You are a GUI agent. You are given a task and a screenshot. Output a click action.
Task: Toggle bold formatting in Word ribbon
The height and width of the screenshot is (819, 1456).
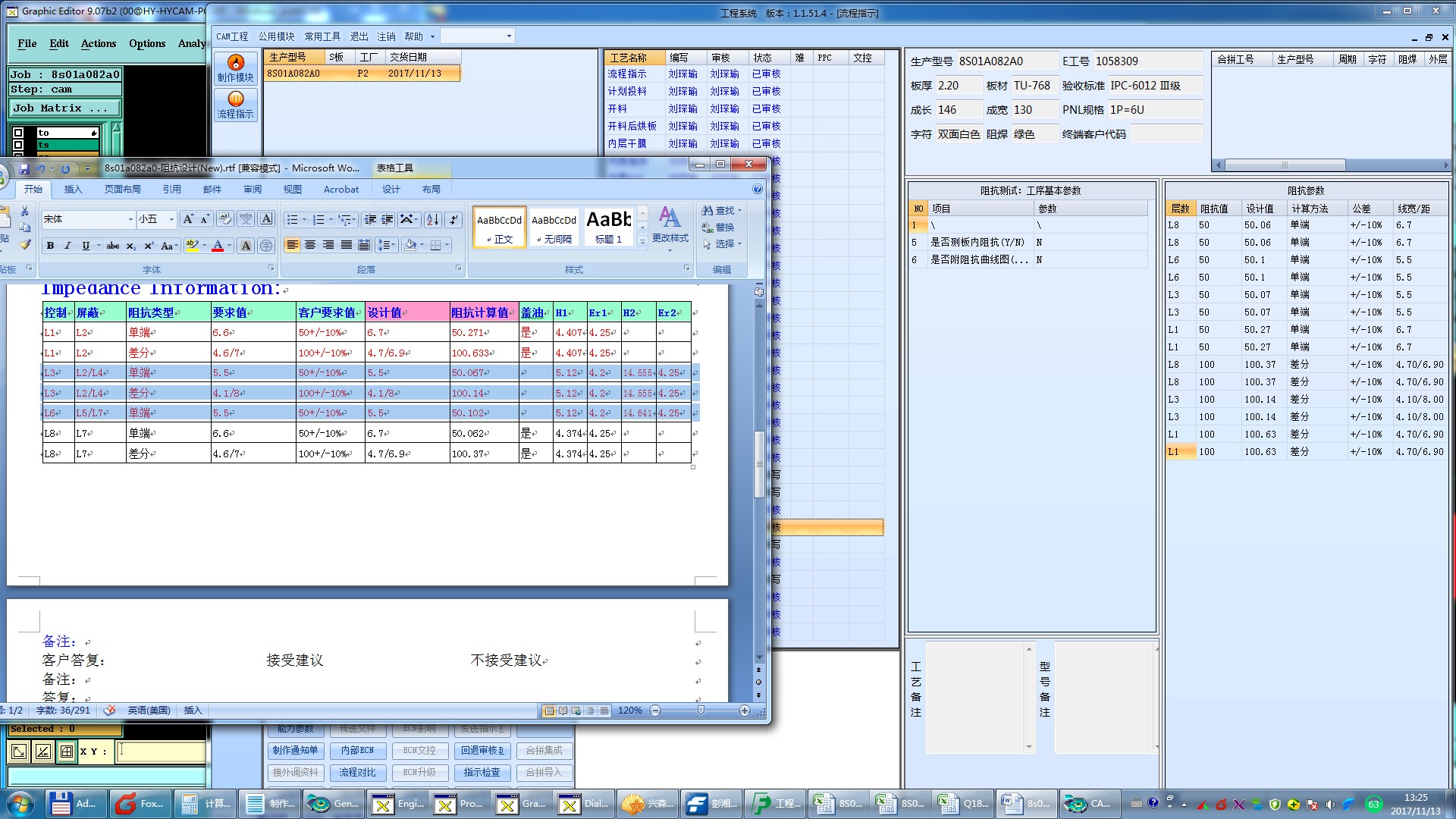(50, 246)
